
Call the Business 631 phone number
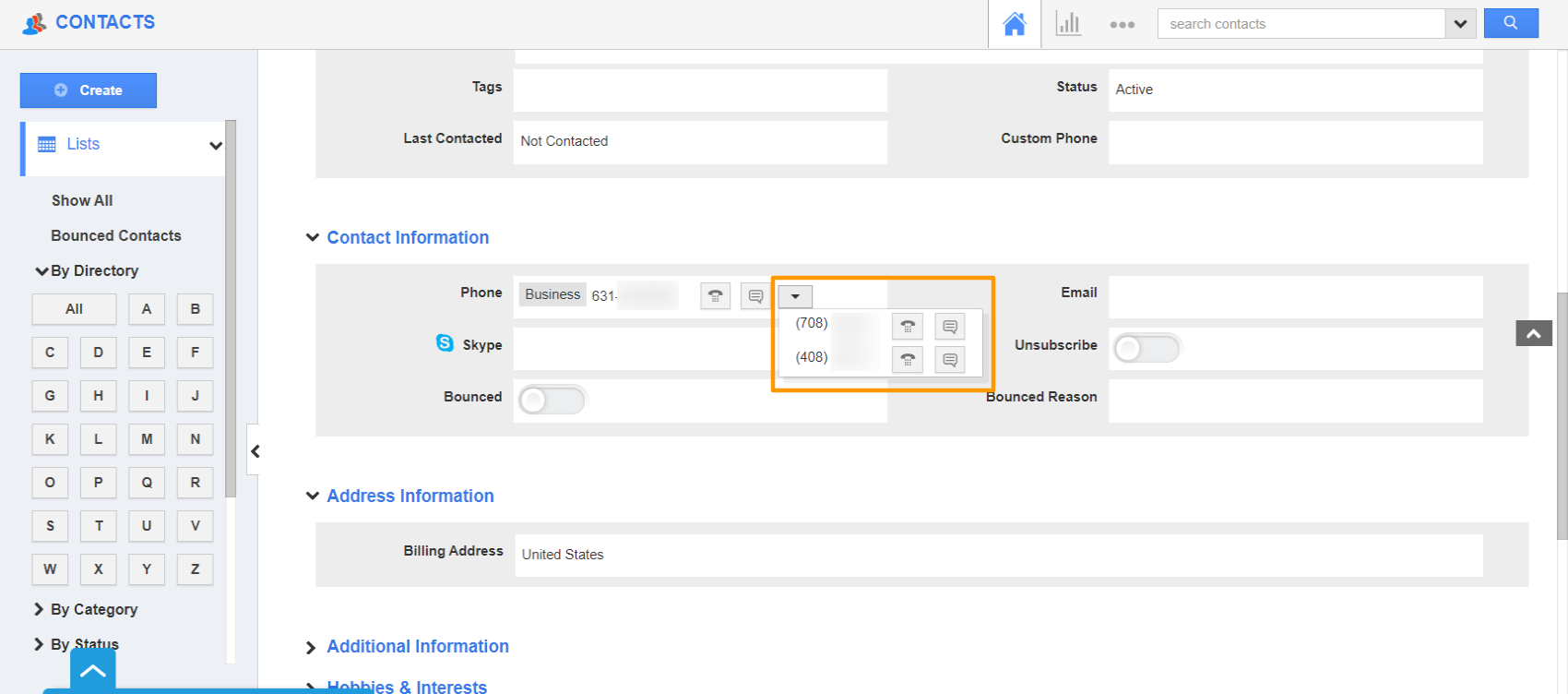[x=715, y=296]
